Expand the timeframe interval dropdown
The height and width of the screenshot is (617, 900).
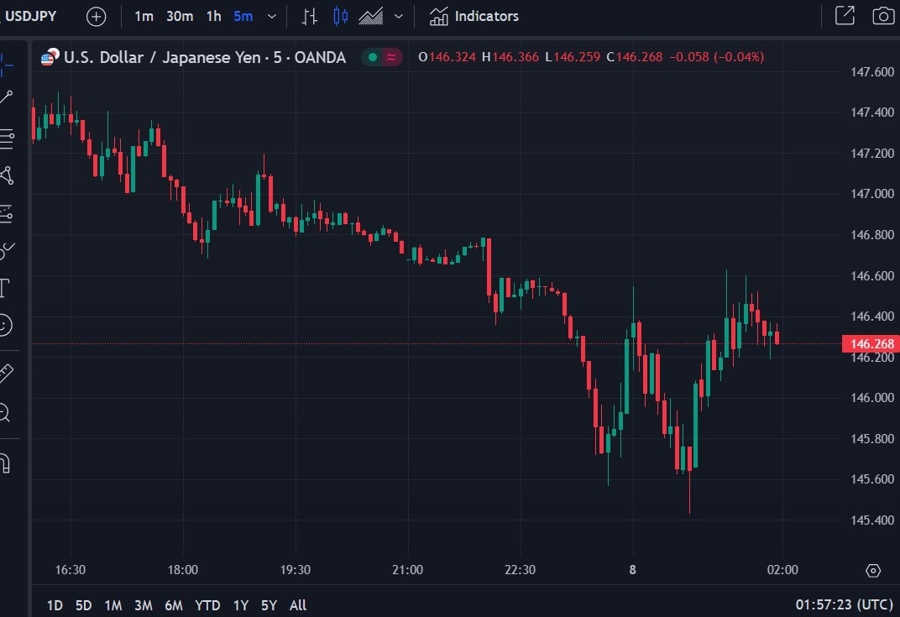coord(272,17)
